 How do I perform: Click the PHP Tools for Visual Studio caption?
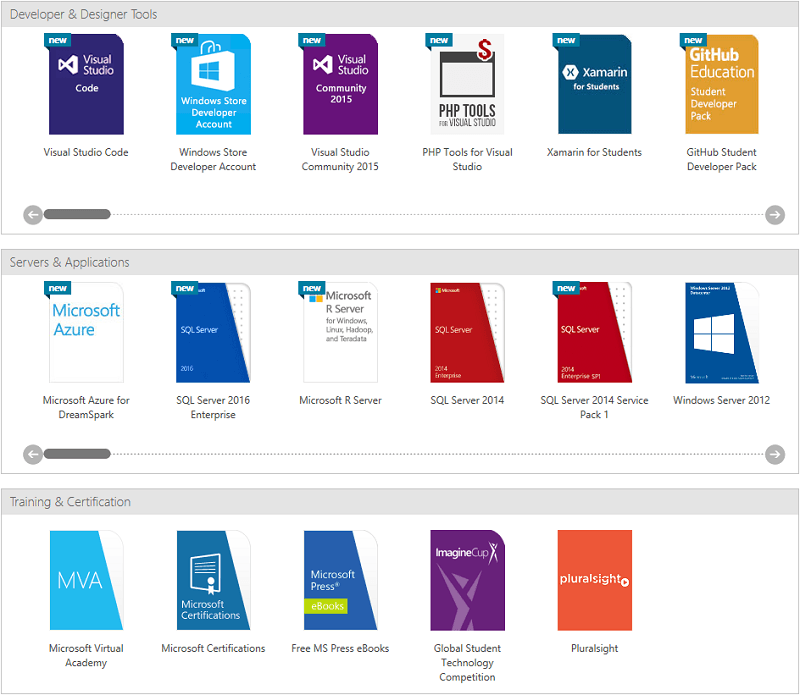467,159
